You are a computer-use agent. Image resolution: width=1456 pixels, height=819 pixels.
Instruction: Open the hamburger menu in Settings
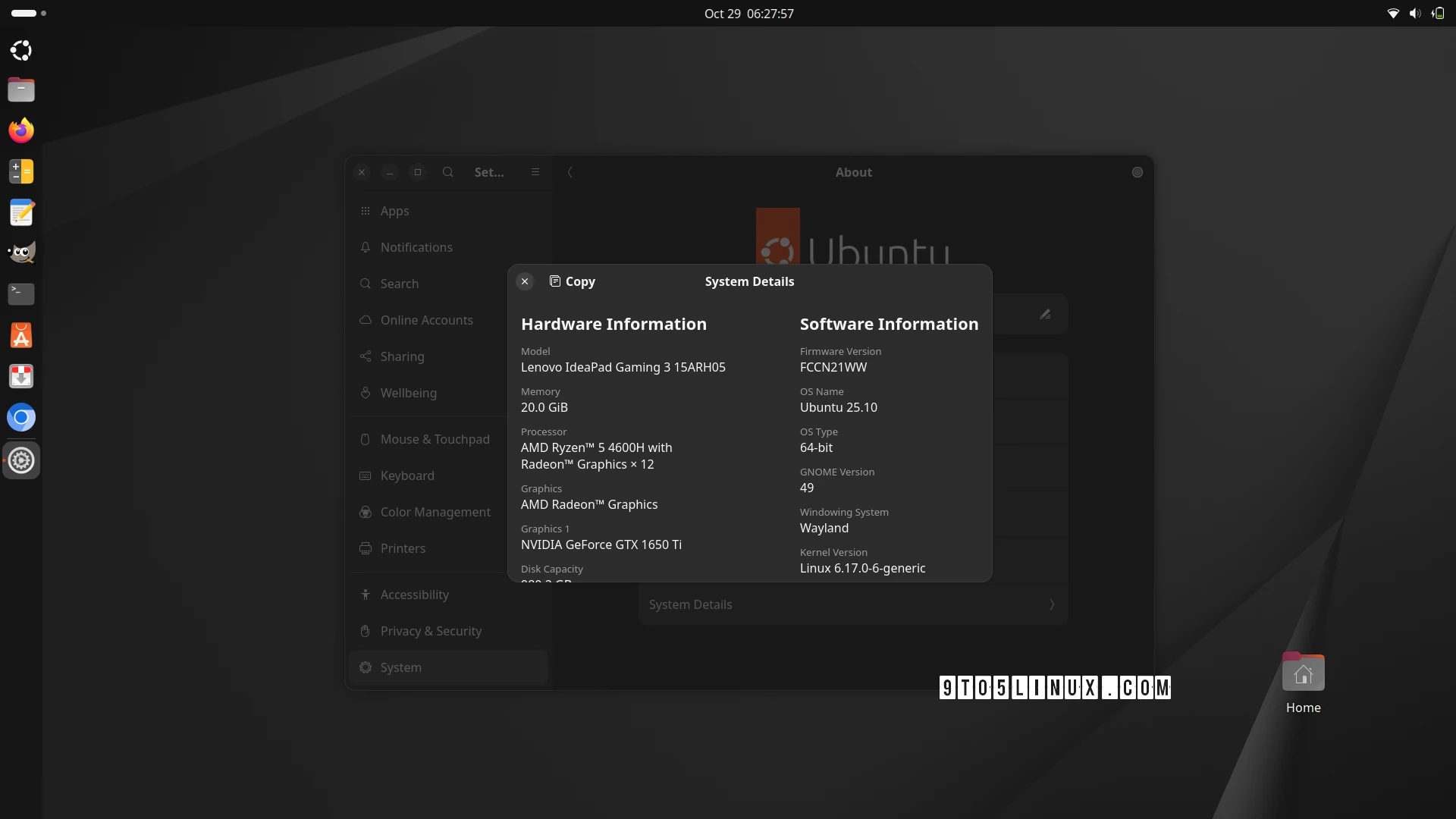pyautogui.click(x=536, y=172)
